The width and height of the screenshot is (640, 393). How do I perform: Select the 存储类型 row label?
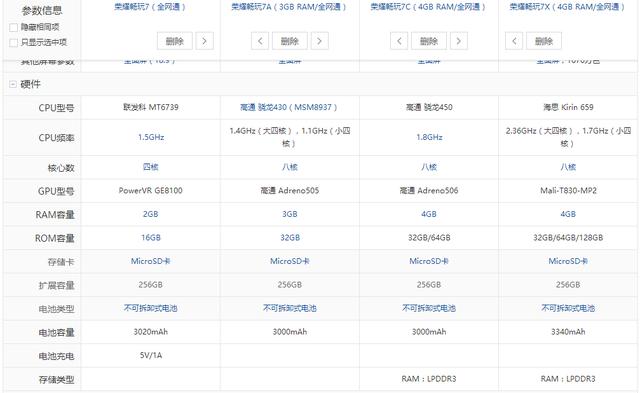tap(56, 380)
